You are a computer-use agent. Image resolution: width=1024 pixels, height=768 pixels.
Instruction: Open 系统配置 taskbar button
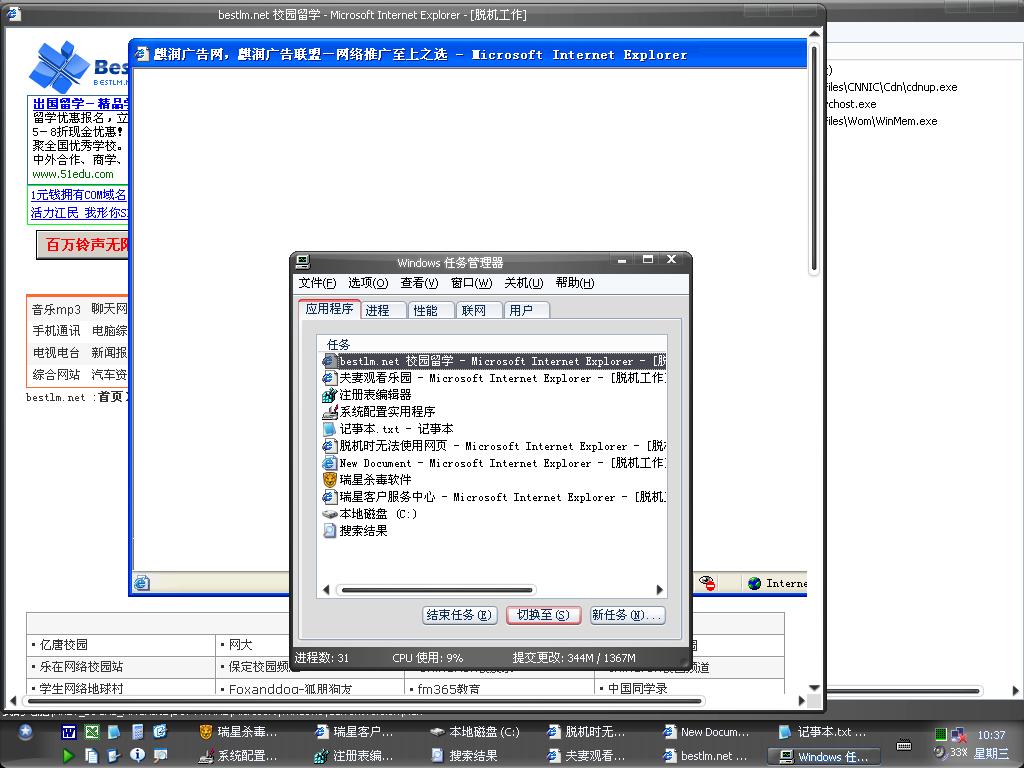point(238,756)
